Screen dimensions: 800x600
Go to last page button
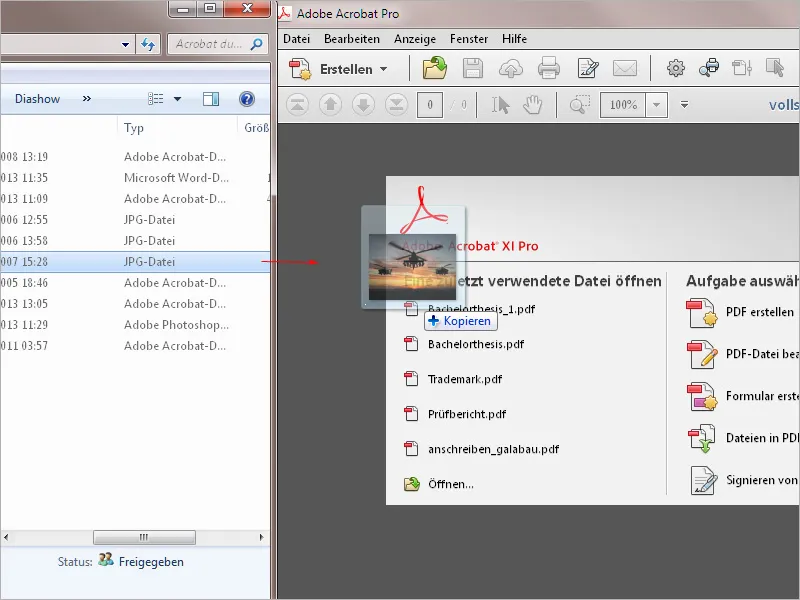396,105
